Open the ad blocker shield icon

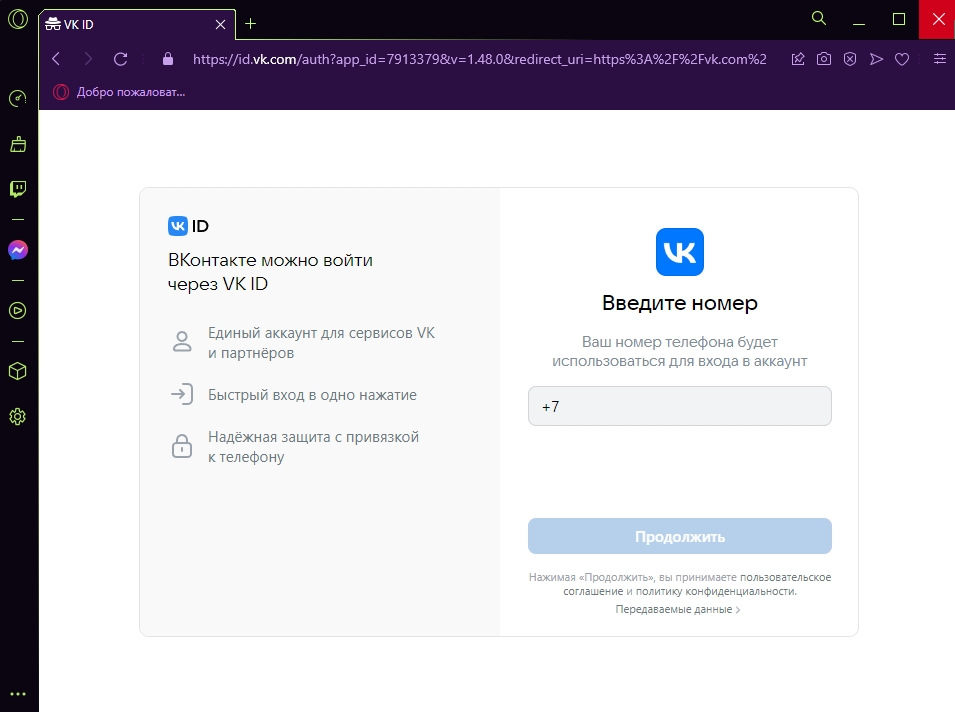pos(850,58)
